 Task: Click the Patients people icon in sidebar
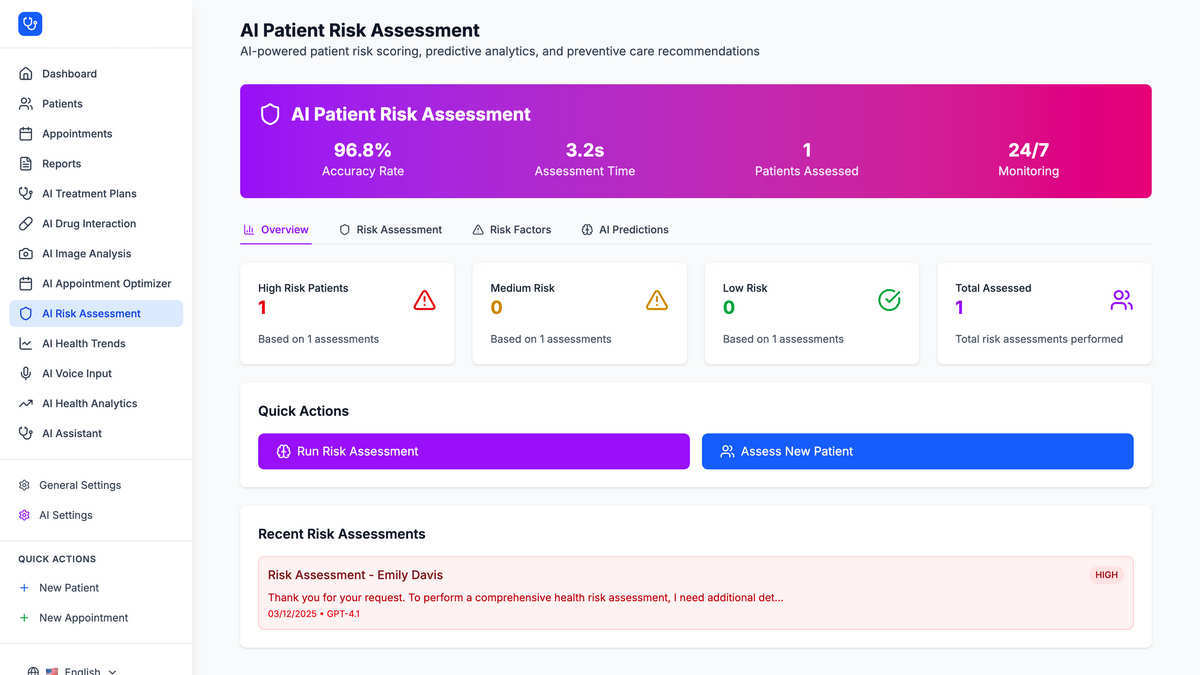26,104
